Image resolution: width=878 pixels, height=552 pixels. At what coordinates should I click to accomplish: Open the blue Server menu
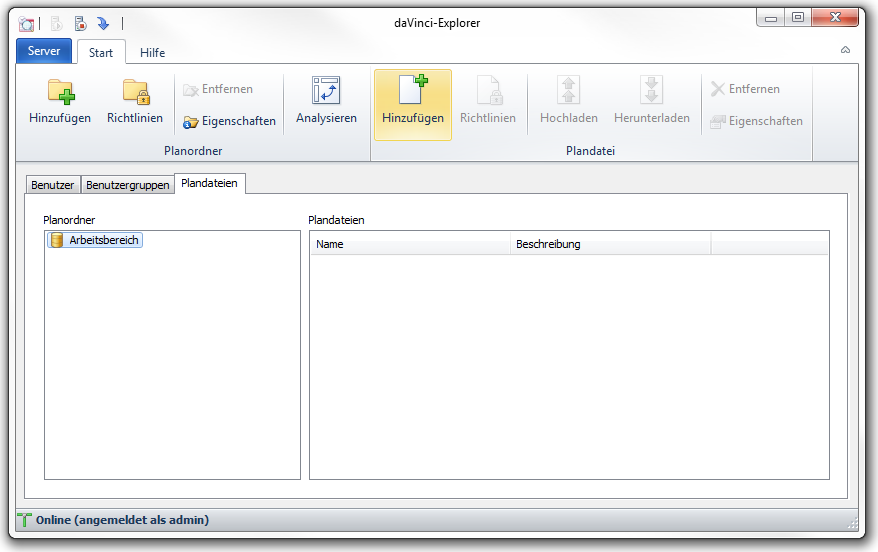[44, 51]
